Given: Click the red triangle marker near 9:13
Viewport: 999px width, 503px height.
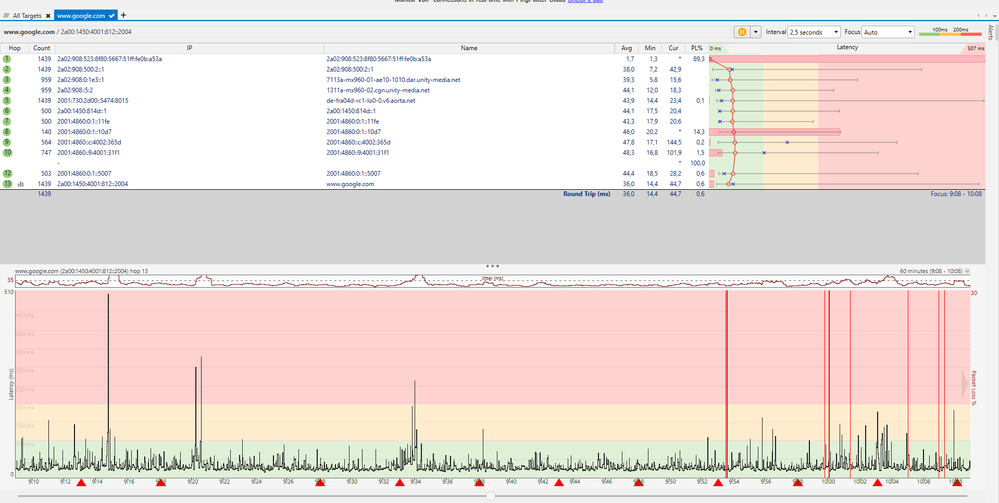Looking at the screenshot, I should pos(81,483).
